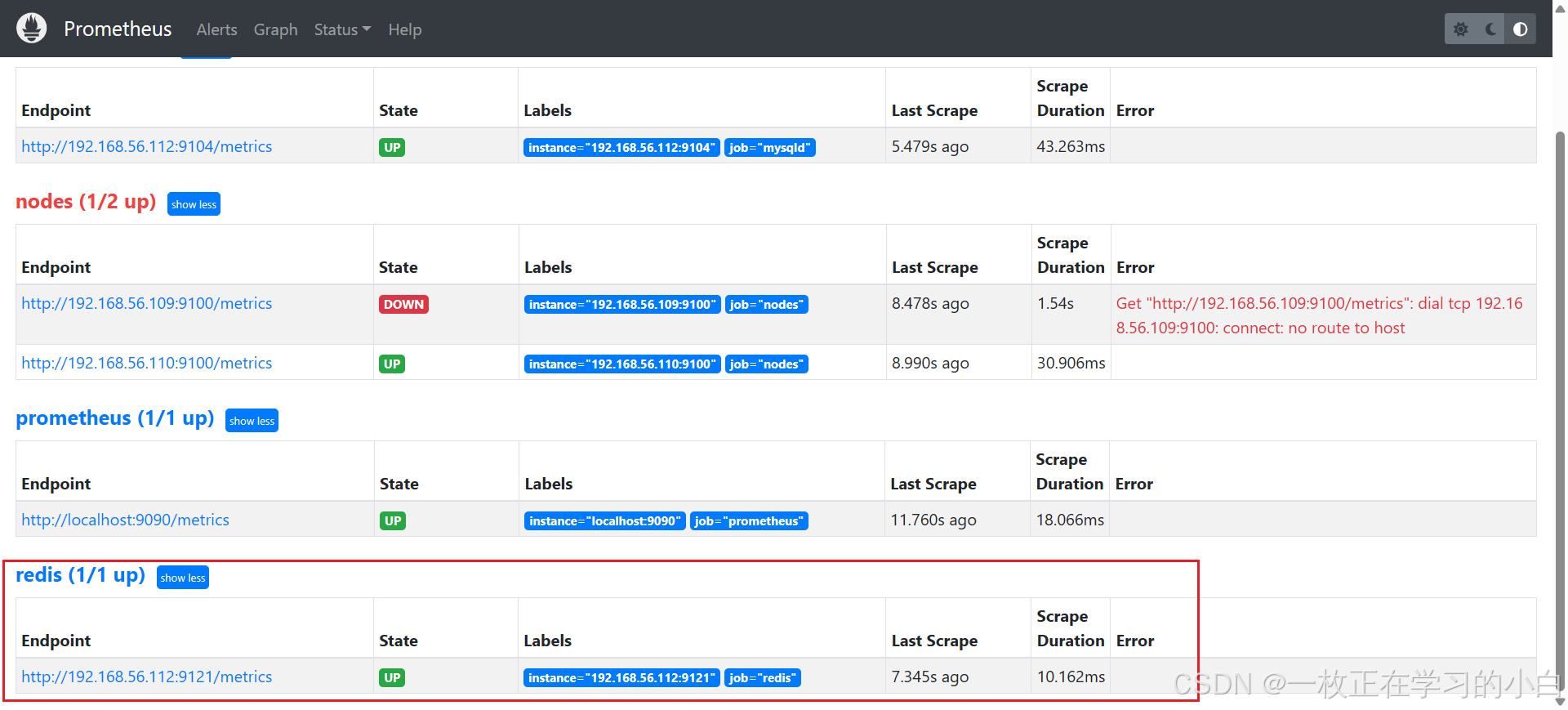The height and width of the screenshot is (710, 1568).
Task: Collapse the nodes target group
Action: tap(194, 204)
